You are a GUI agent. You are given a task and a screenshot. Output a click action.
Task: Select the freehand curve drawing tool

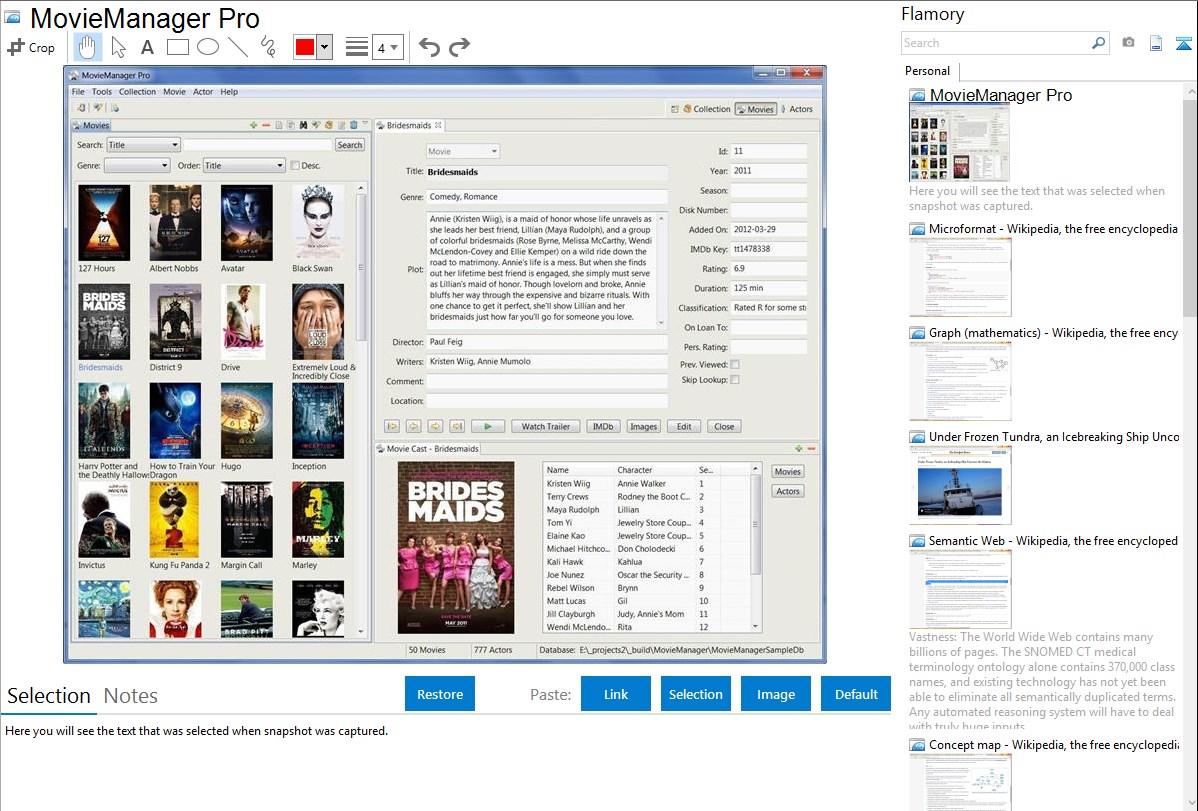tap(268, 47)
